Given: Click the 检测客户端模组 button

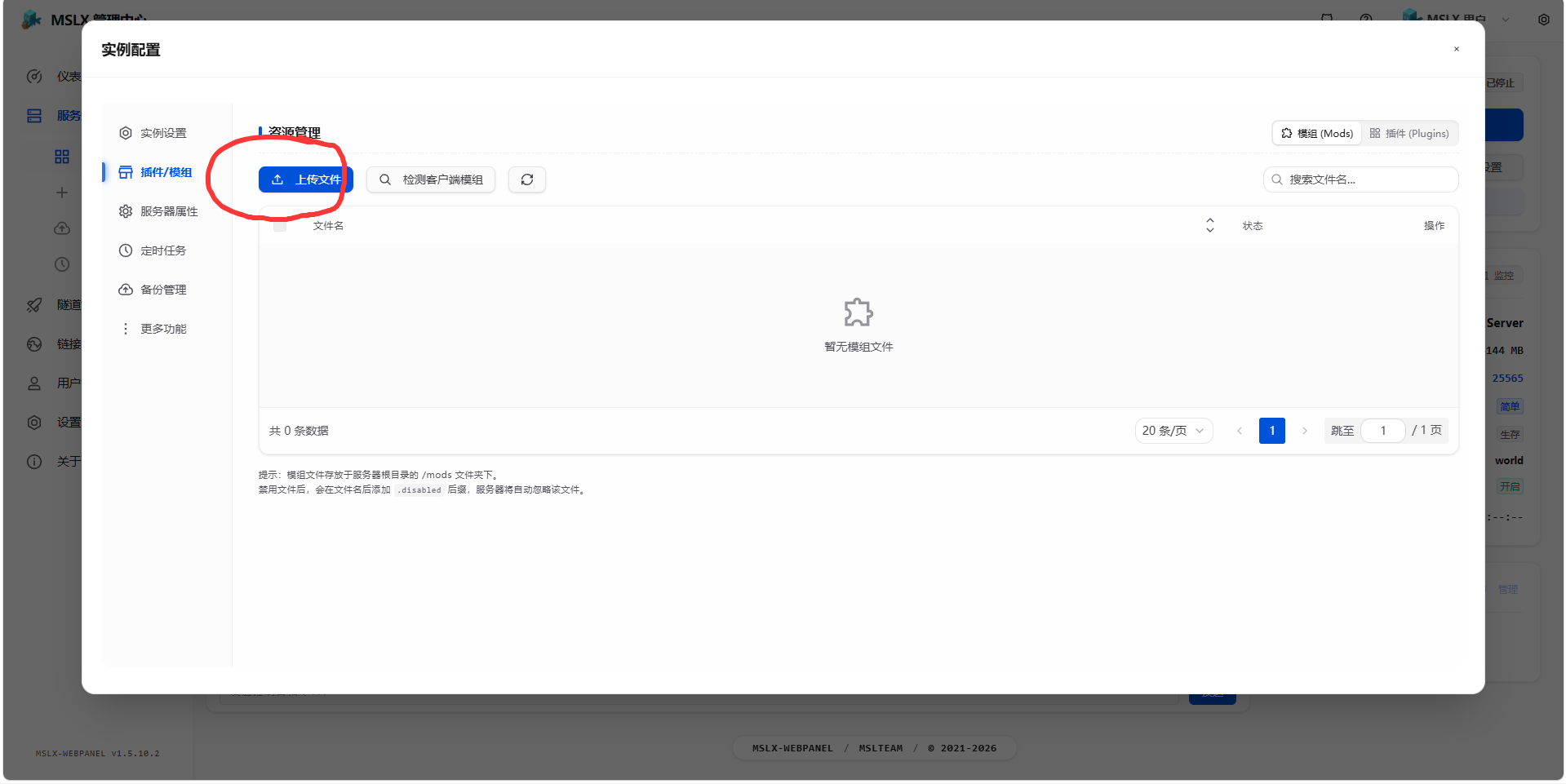Looking at the screenshot, I should pyautogui.click(x=431, y=179).
